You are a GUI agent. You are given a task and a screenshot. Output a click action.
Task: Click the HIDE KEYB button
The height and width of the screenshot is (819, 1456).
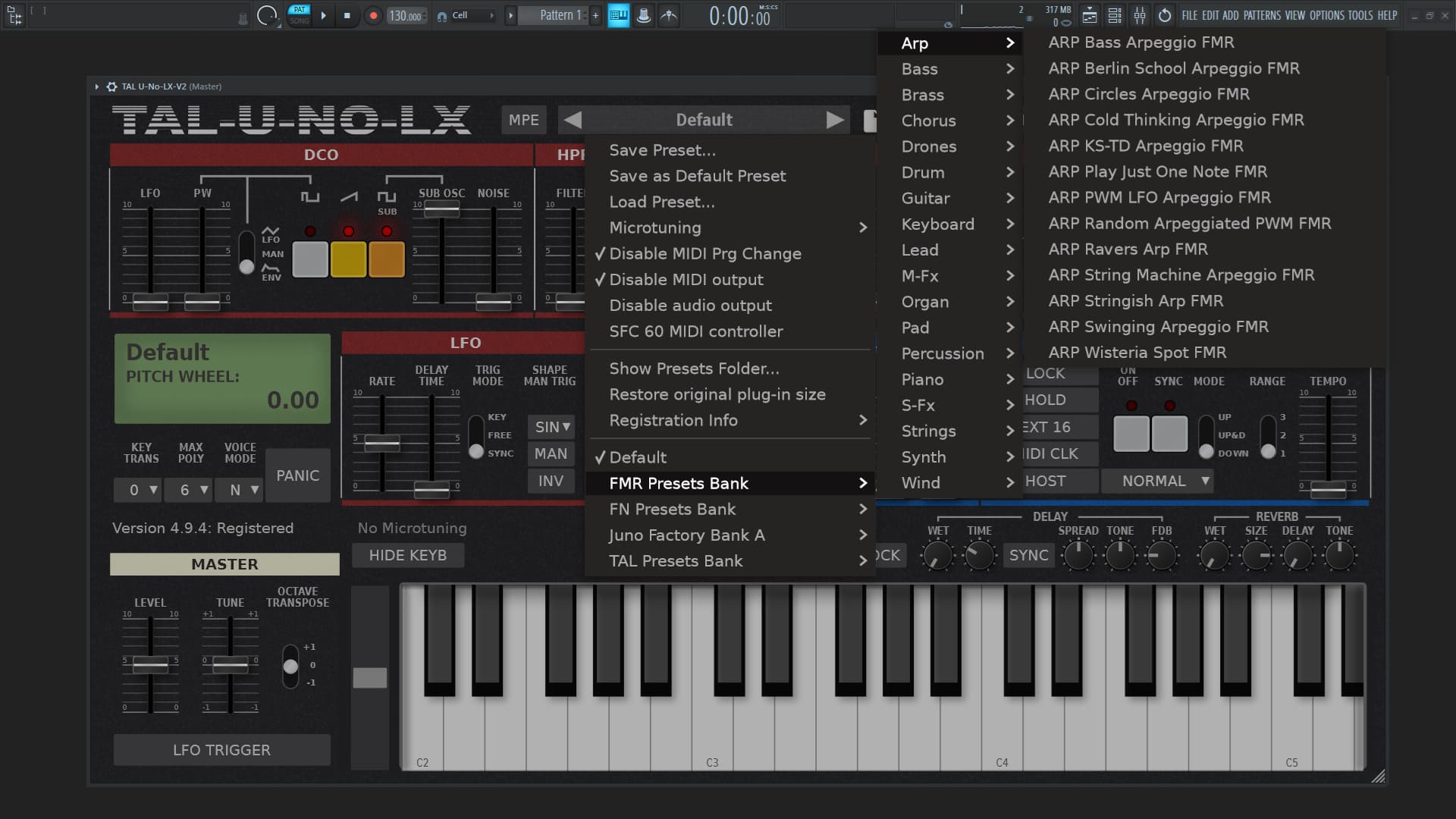407,555
